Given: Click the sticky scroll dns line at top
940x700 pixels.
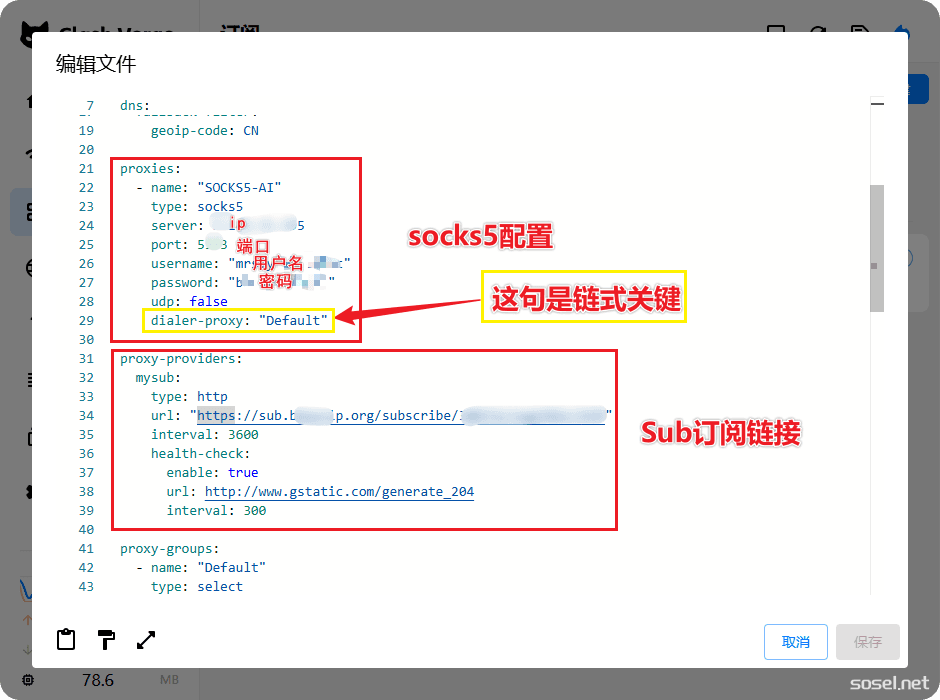Looking at the screenshot, I should (134, 105).
